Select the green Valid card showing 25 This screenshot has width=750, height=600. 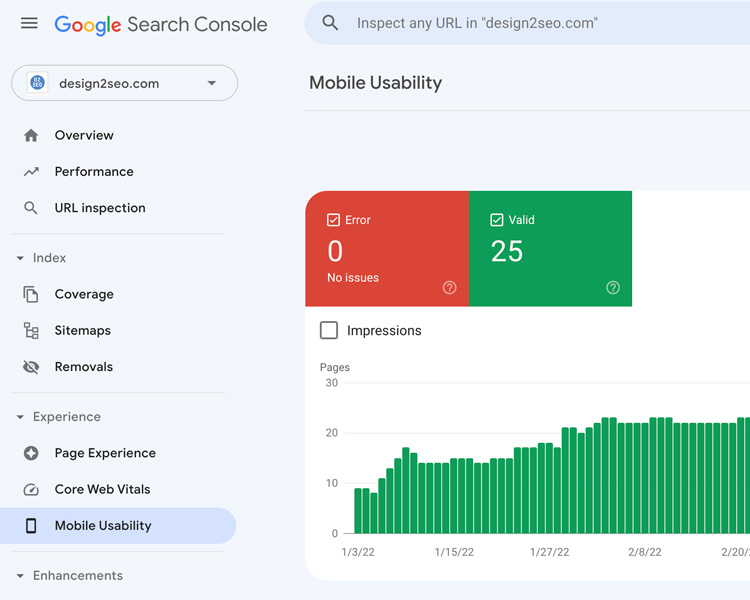pyautogui.click(x=550, y=248)
